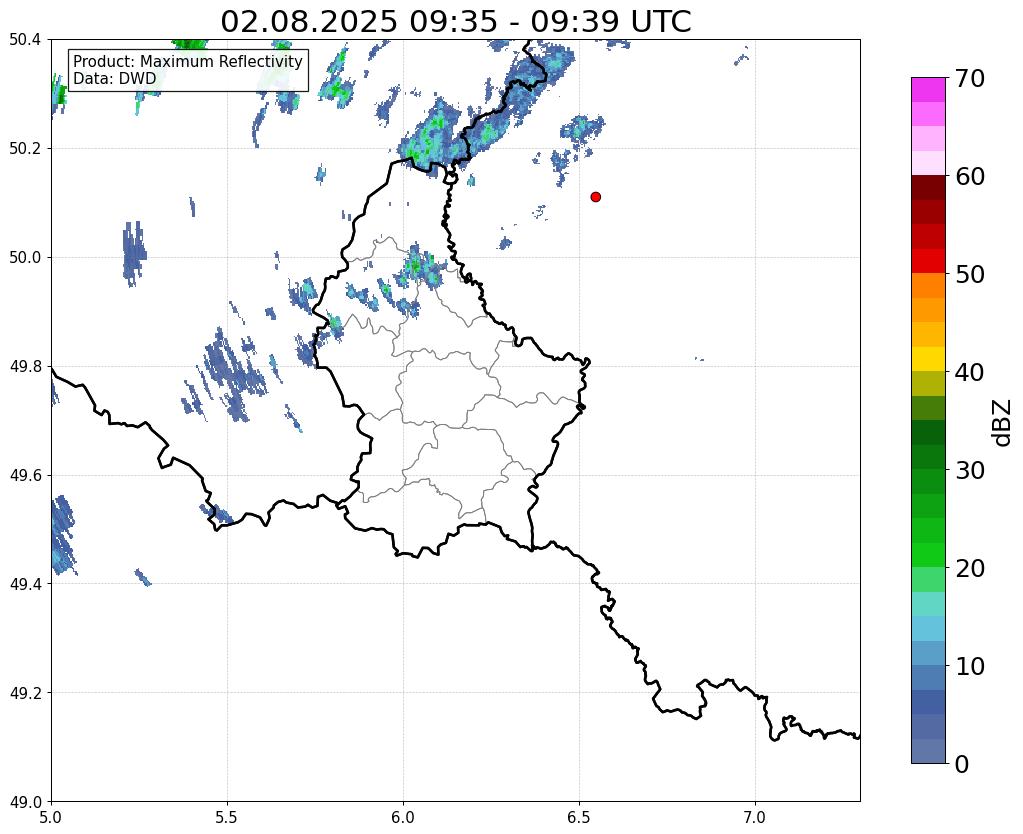Click the 20 dBZ colorbar tick label
This screenshot has width=1023, height=834.
[970, 568]
